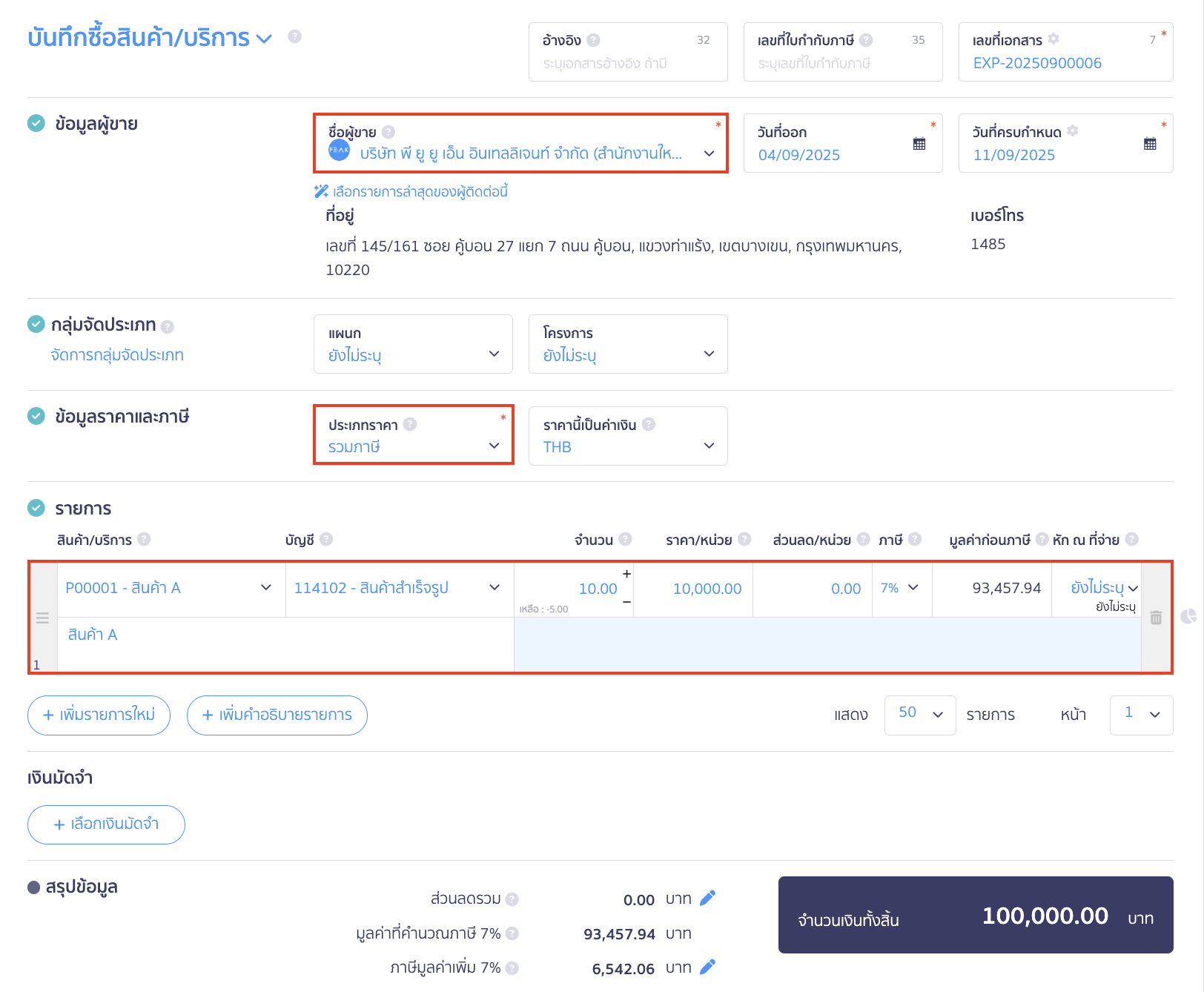Click the calendar icon in วันที่ออก field

(x=919, y=144)
